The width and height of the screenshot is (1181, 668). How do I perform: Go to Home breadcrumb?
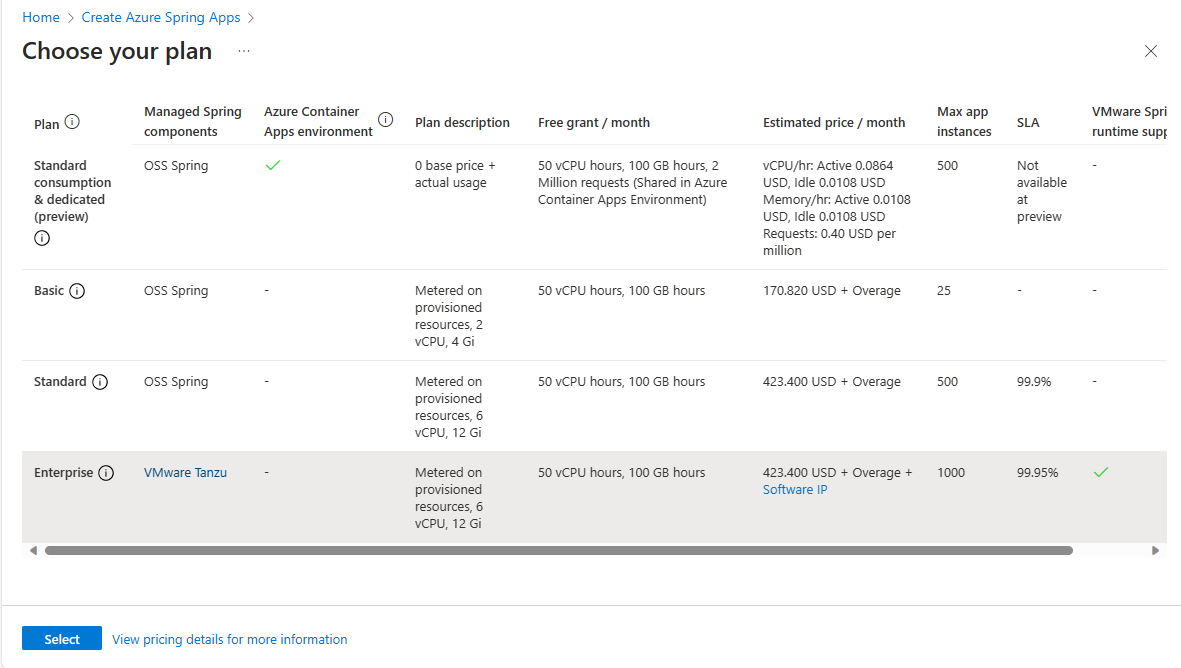point(41,18)
